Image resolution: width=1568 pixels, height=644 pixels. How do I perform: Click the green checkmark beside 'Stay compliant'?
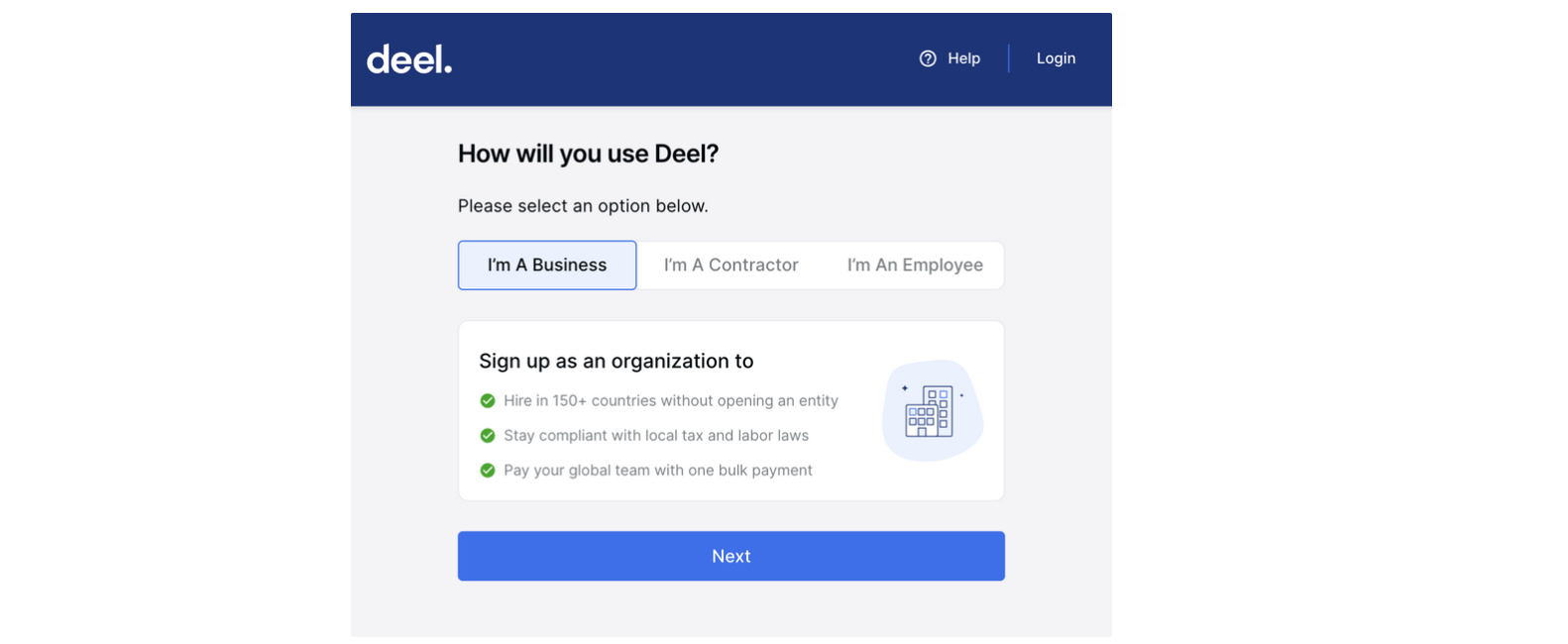coord(488,435)
